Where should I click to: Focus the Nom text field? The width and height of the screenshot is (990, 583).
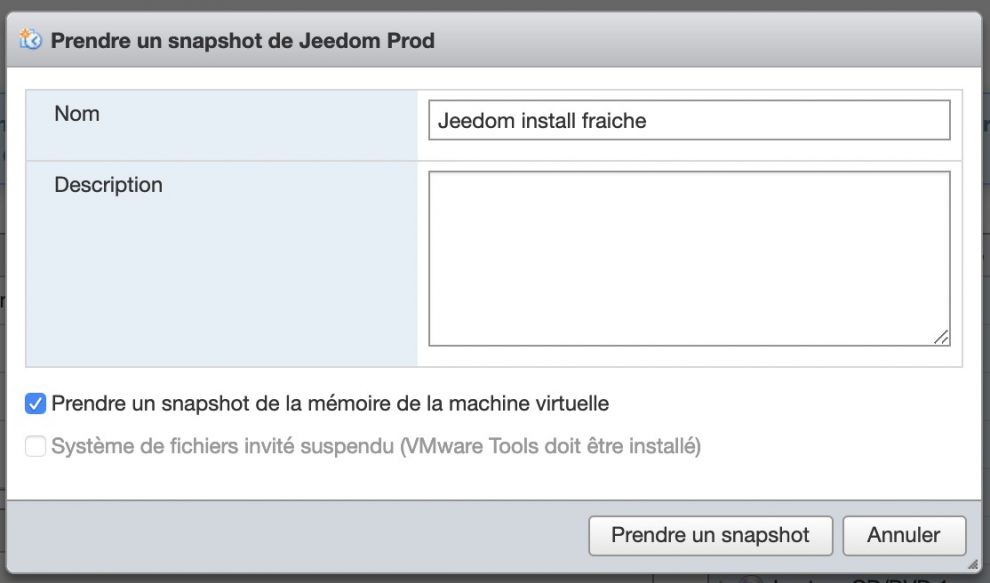pos(689,120)
